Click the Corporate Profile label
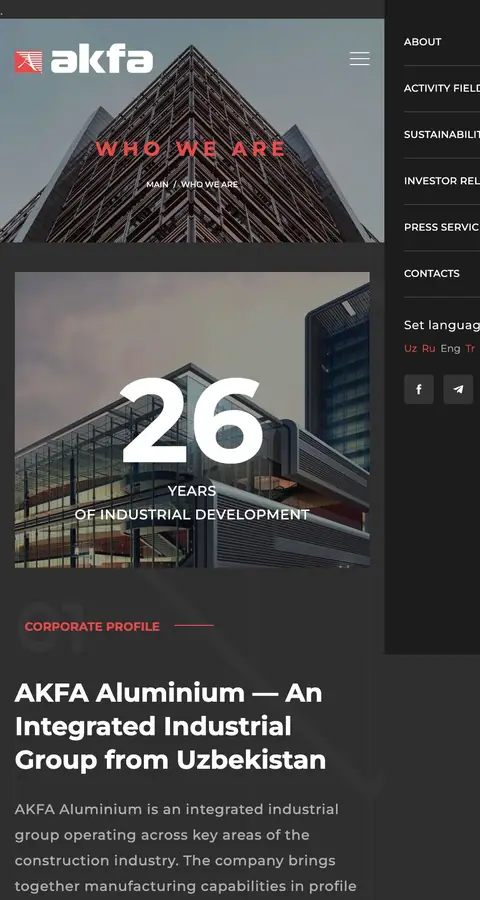480x900 pixels. pos(92,627)
